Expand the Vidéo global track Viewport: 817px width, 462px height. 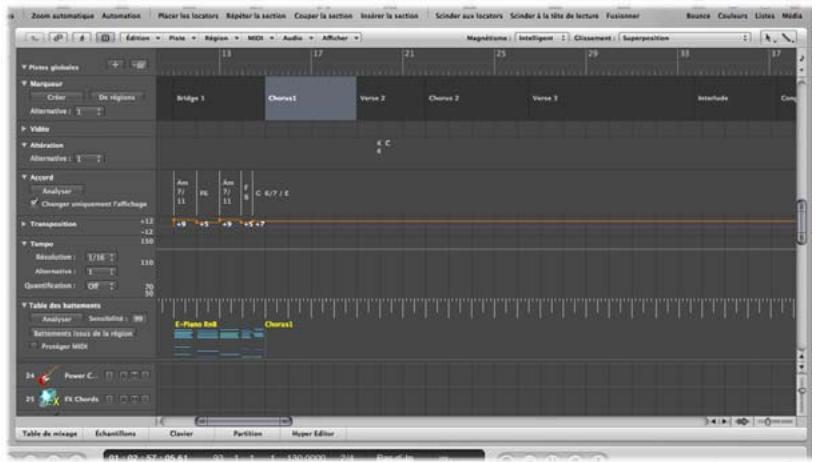tap(24, 128)
